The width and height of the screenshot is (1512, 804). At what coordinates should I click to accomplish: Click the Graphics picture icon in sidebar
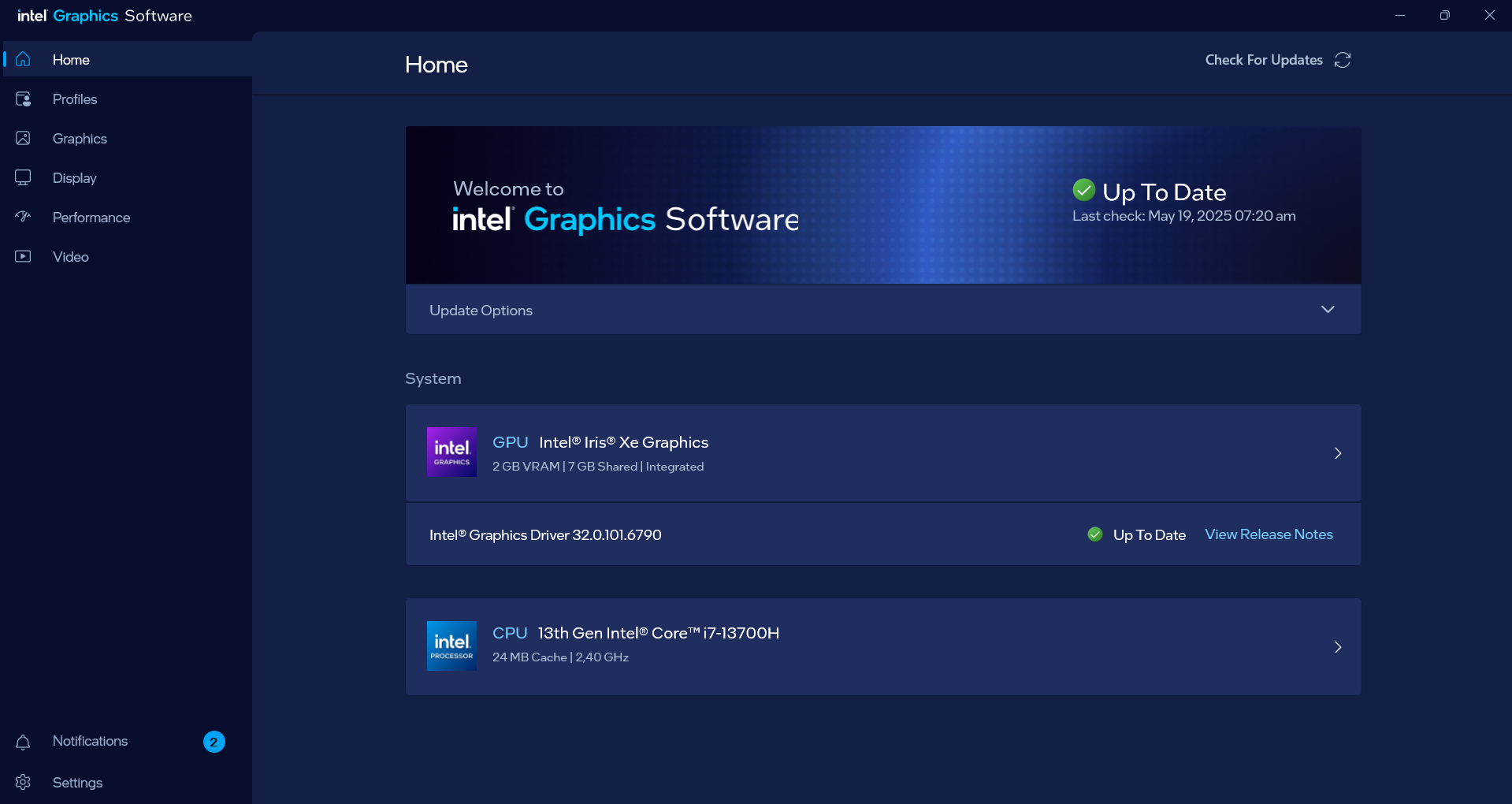pos(23,138)
